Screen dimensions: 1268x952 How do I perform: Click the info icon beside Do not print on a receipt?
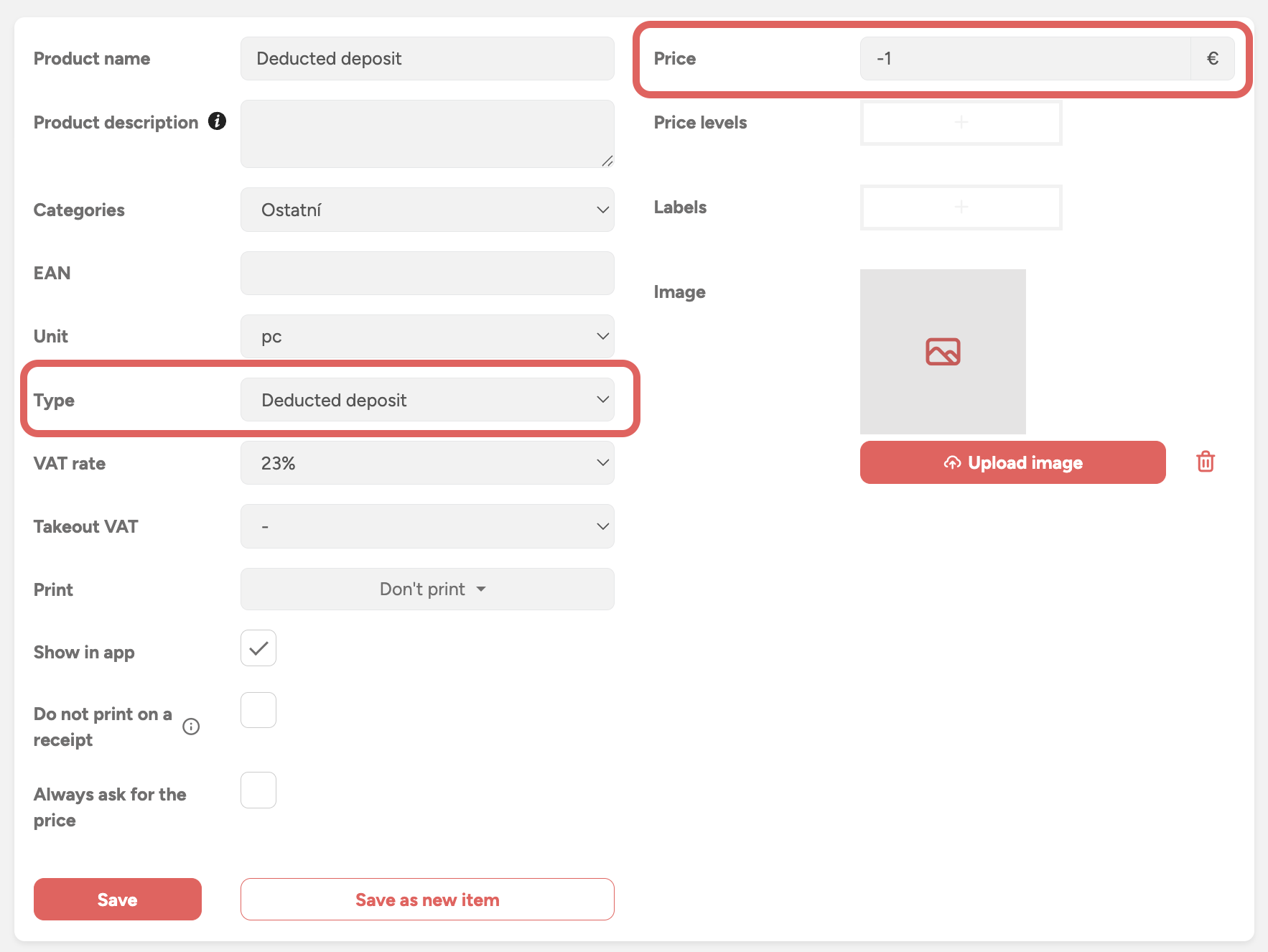pyautogui.click(x=191, y=727)
